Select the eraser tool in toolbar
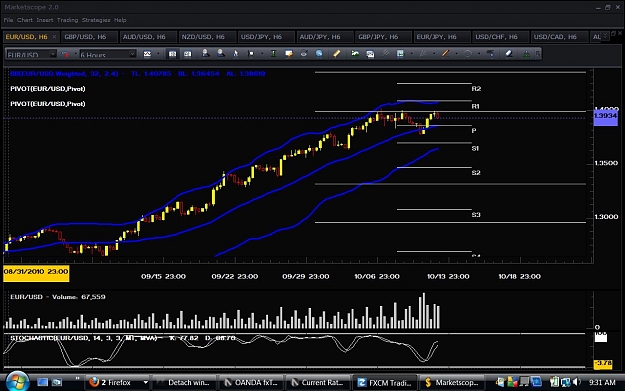 pos(509,53)
